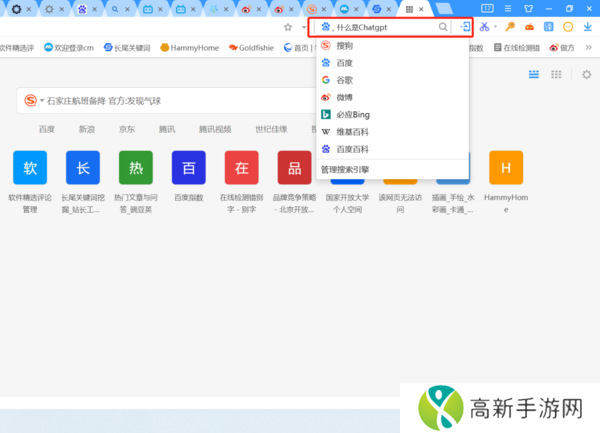Viewport: 600px width, 433px height.
Task: Click the scissors screenshot tool icon
Action: 484,27
